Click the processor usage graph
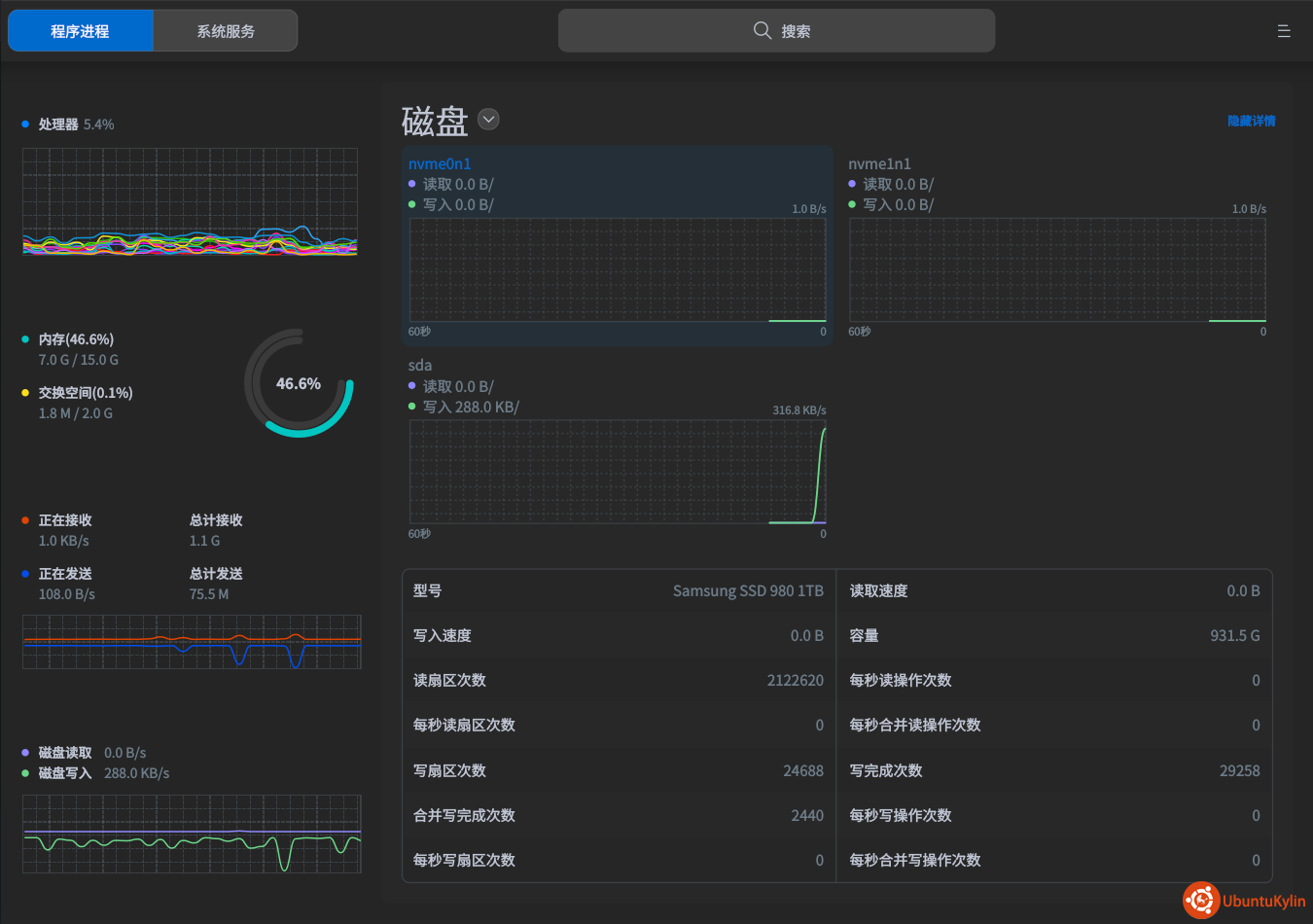Screen dimensions: 1313x924 pyautogui.click(x=190, y=201)
